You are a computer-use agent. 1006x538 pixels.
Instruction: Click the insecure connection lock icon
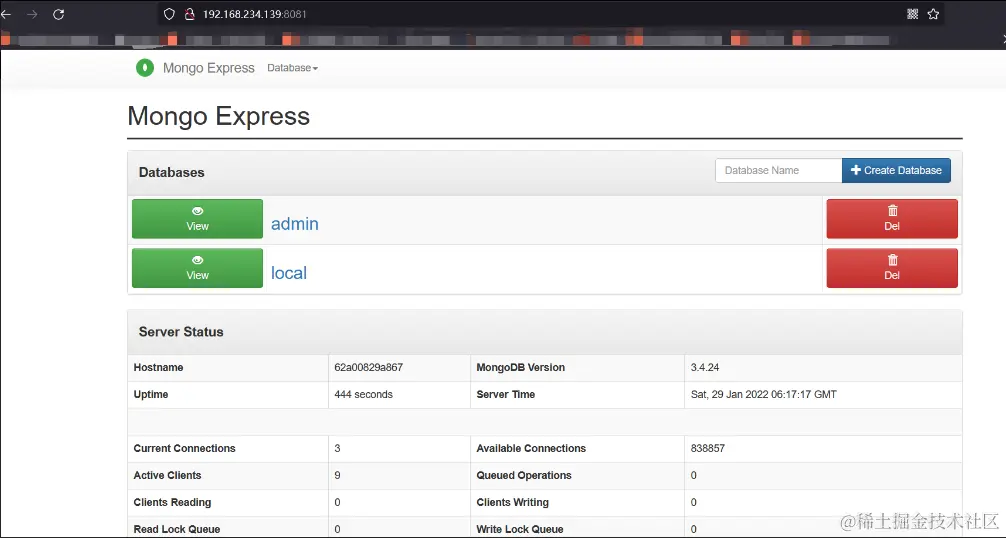189,14
